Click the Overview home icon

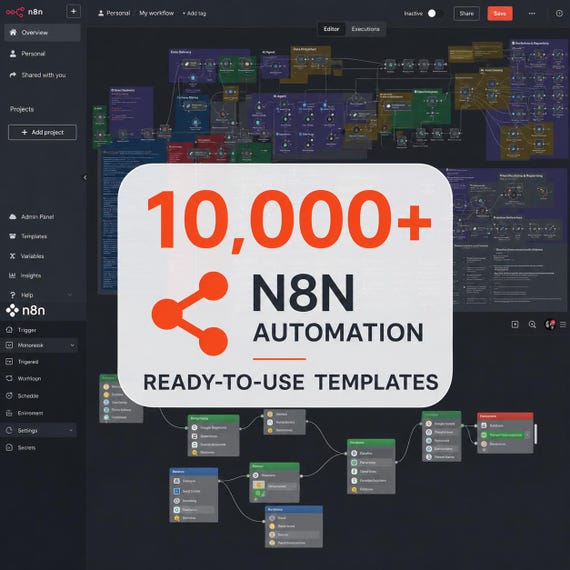[x=13, y=32]
